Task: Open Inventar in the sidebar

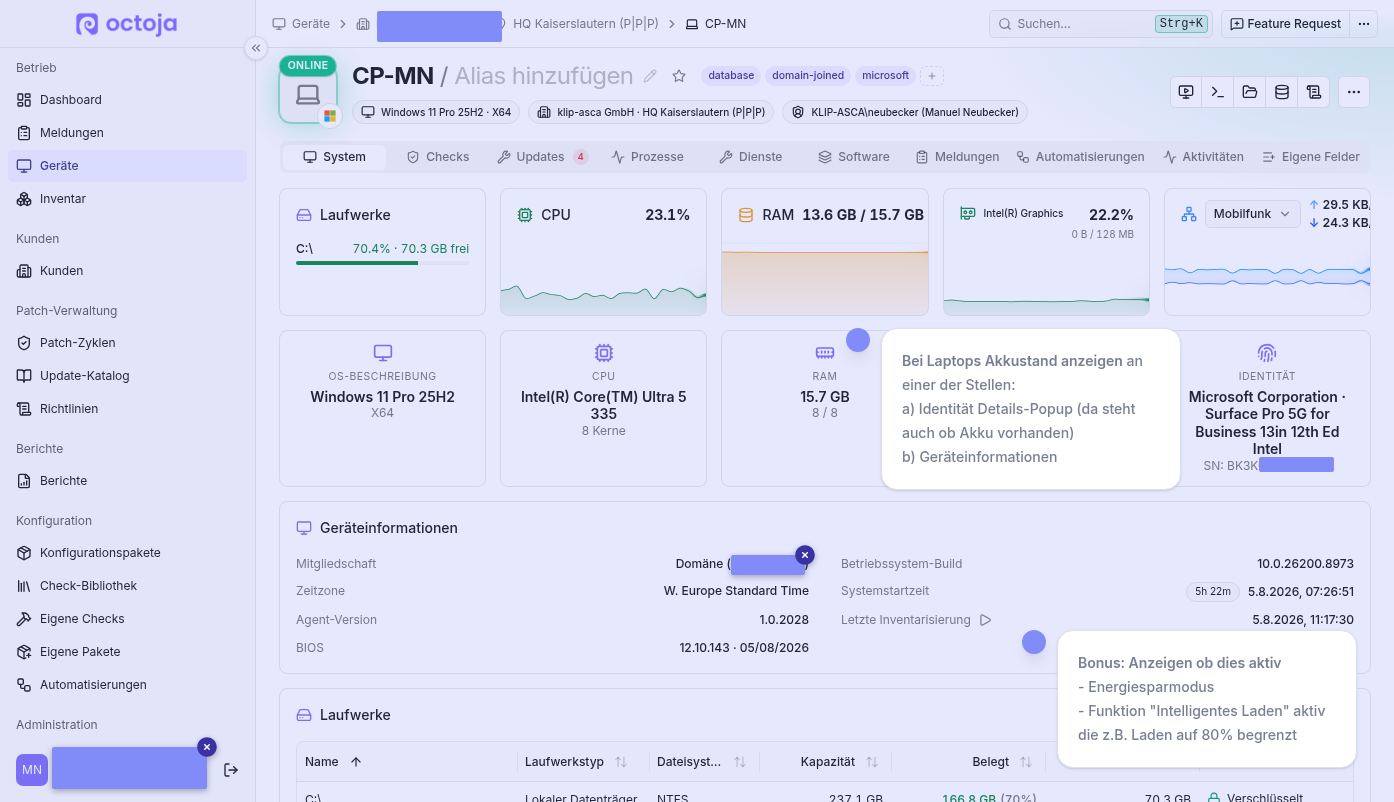Action: 127,199
